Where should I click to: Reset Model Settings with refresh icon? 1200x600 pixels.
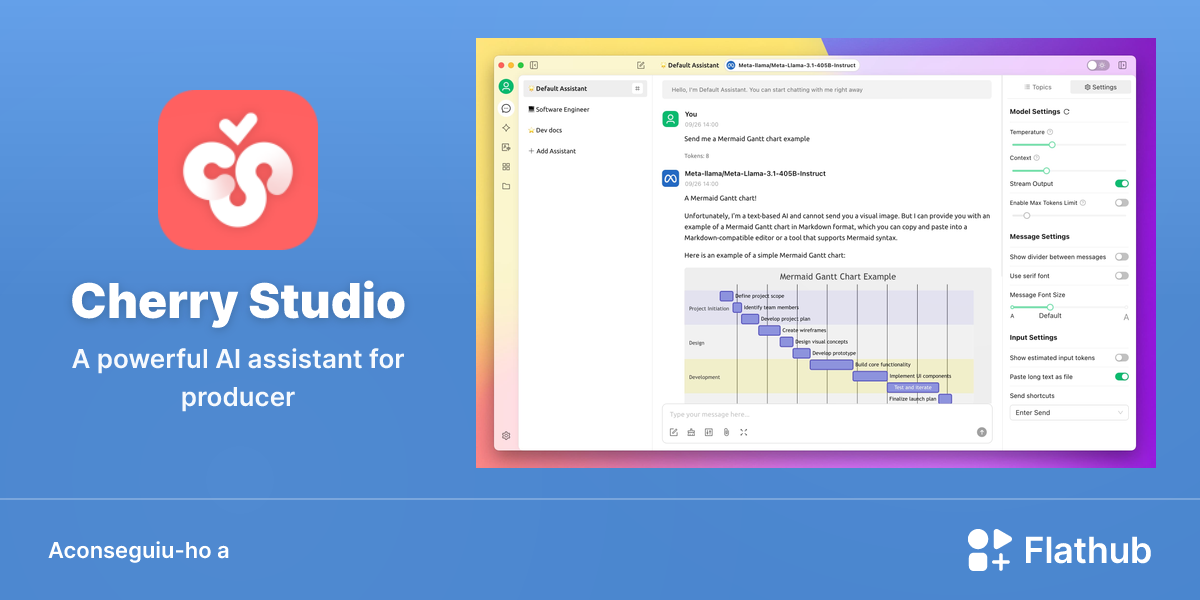click(1066, 112)
